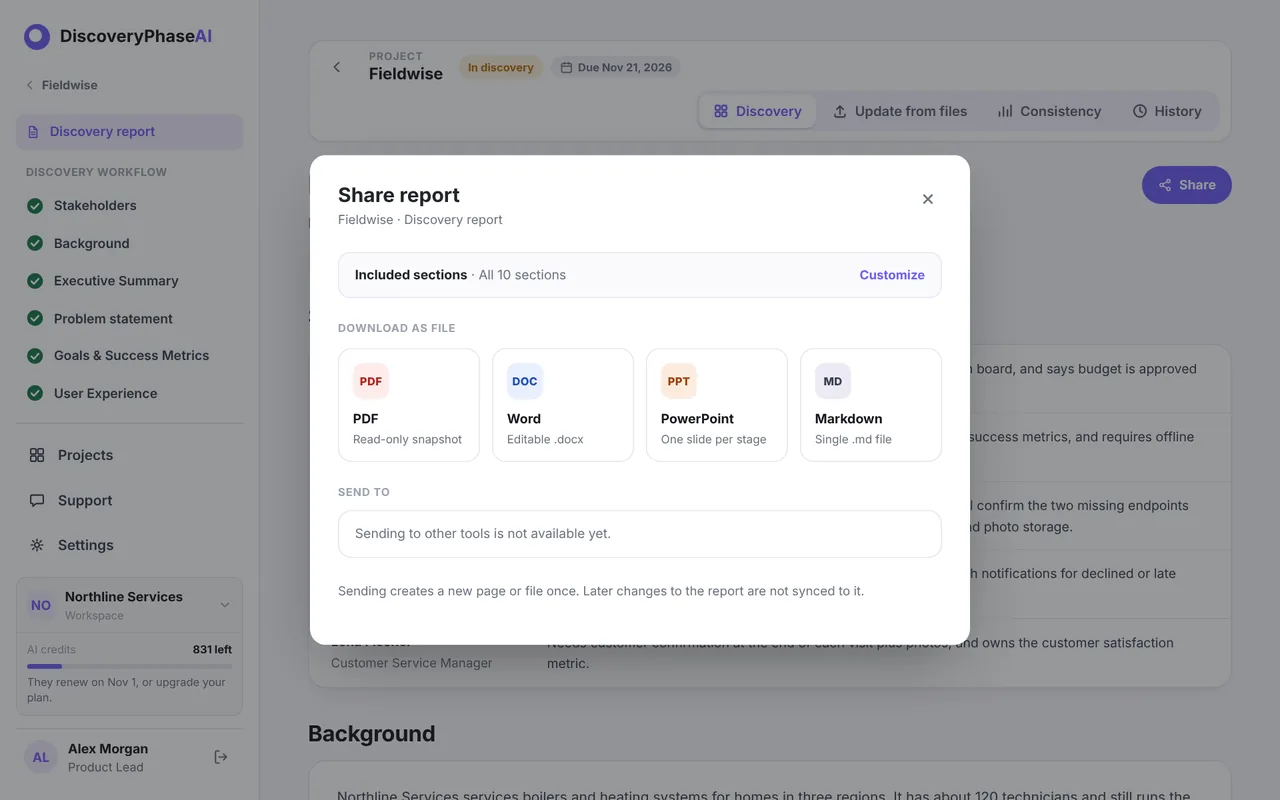Click the Problem statement check icon

click(x=35, y=319)
